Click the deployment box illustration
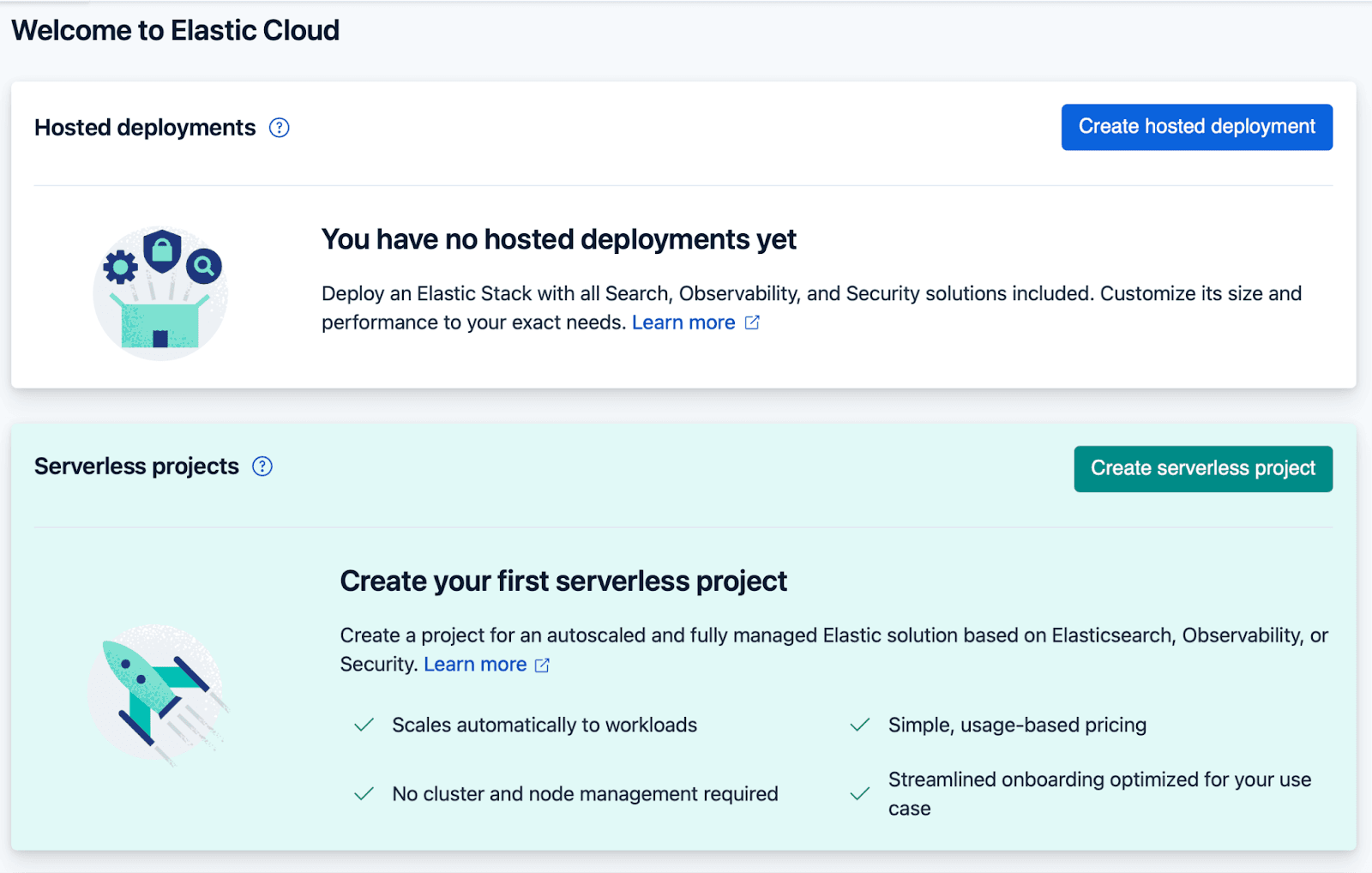This screenshot has width=1372, height=873. tap(160, 292)
